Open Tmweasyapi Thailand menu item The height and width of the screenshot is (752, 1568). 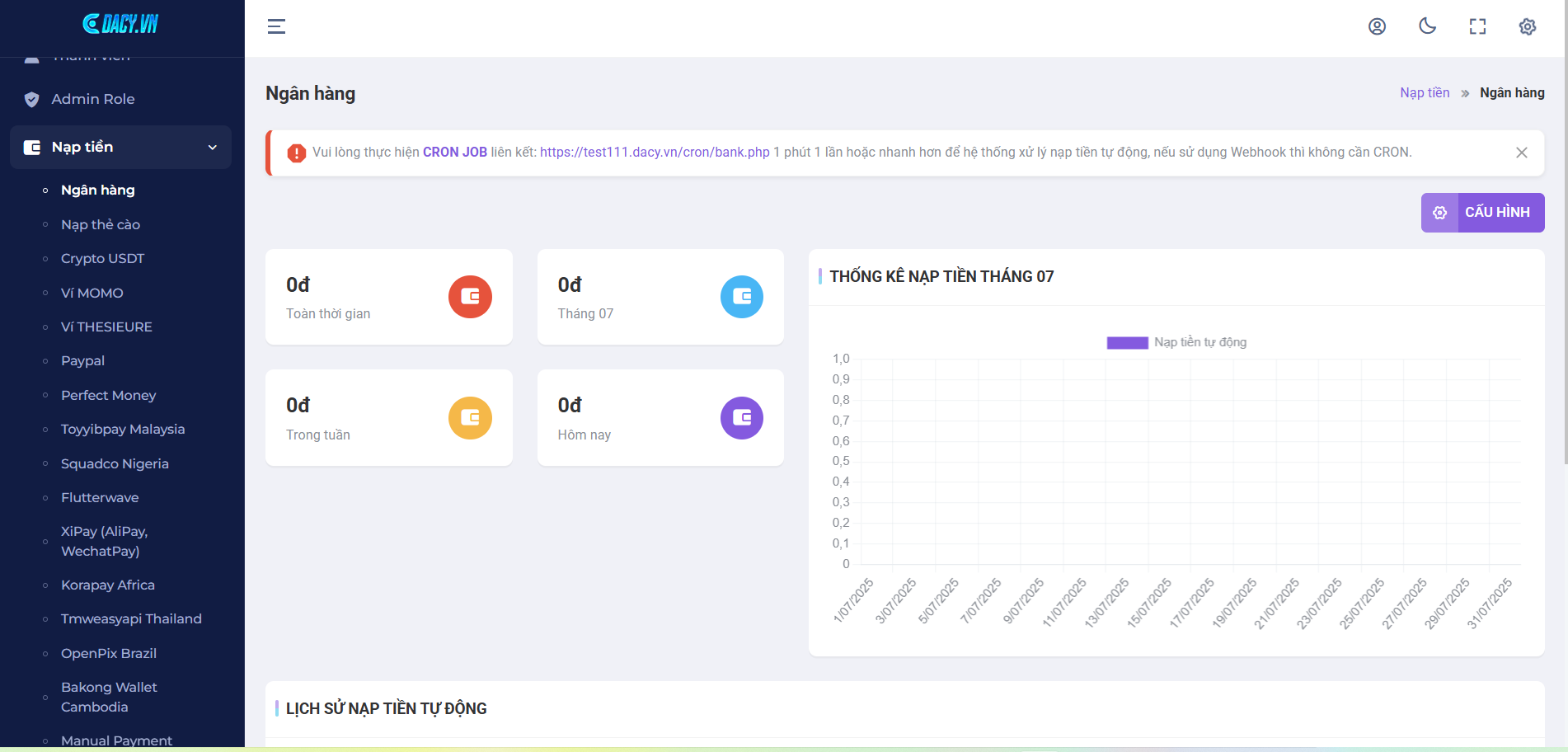pyautogui.click(x=131, y=619)
